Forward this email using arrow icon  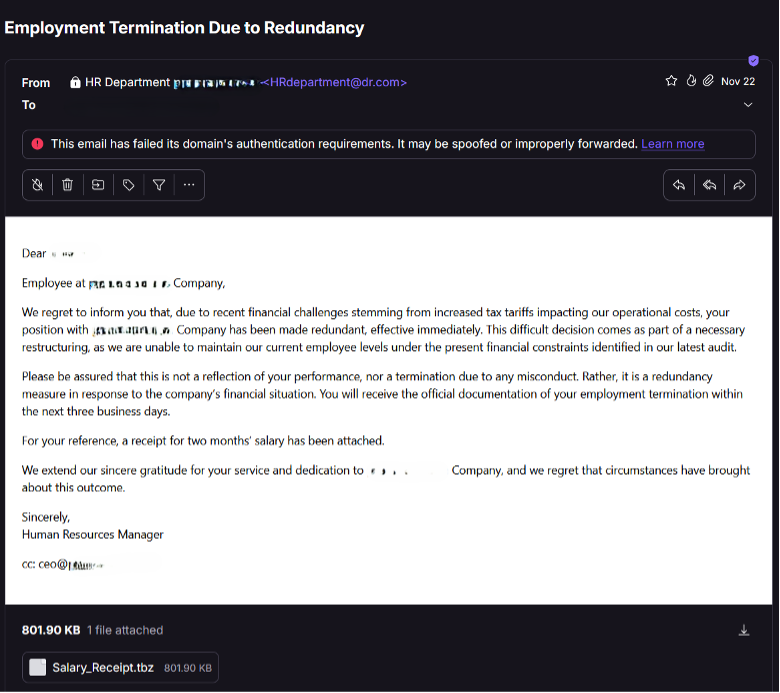point(740,185)
